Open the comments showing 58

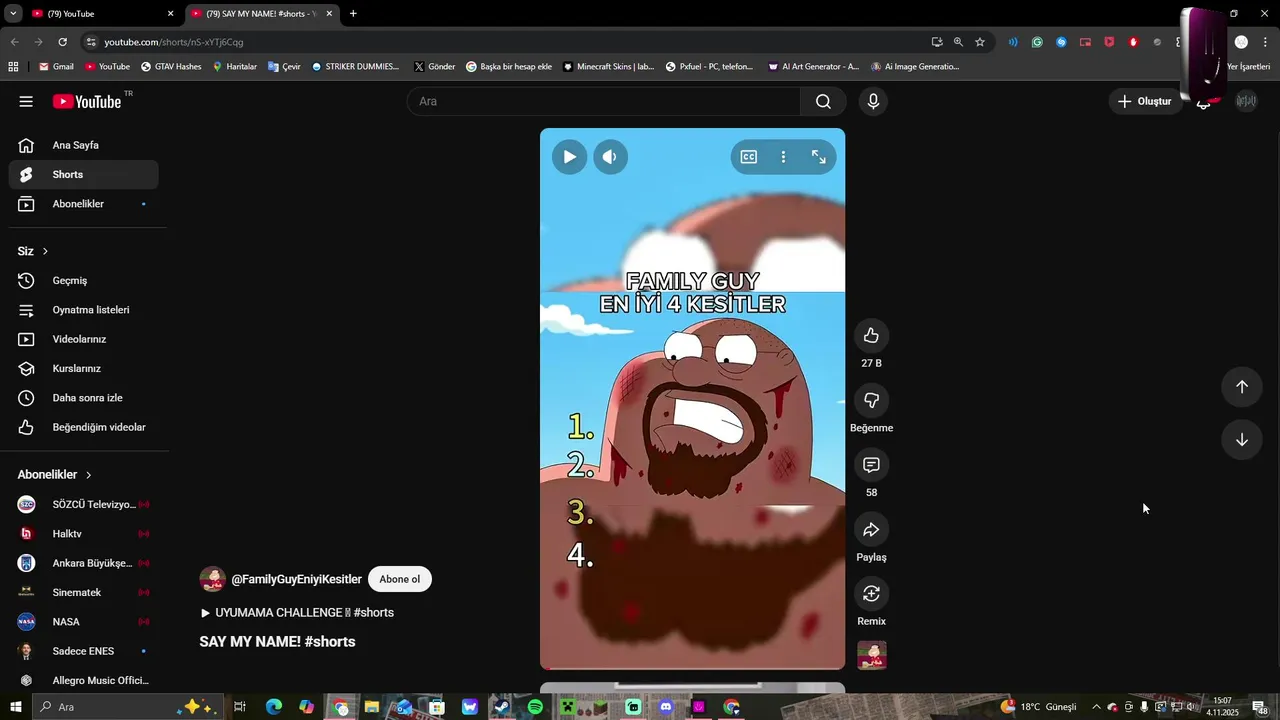point(871,465)
